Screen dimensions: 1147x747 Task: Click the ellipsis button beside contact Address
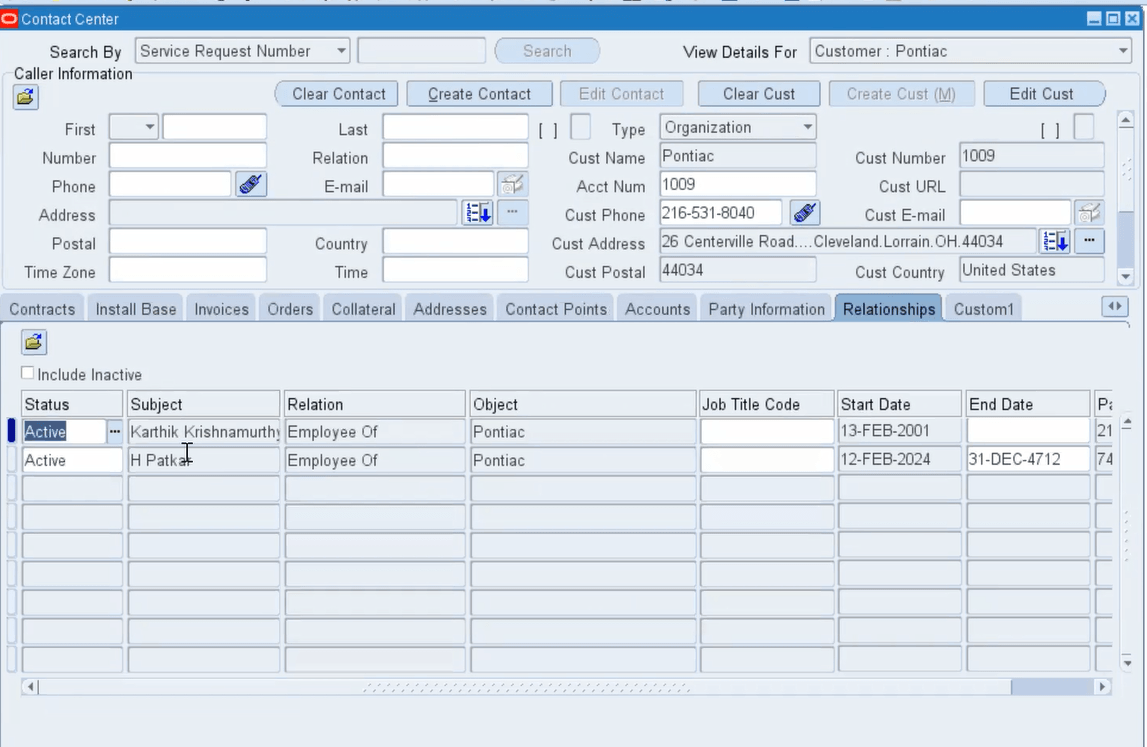tap(512, 213)
